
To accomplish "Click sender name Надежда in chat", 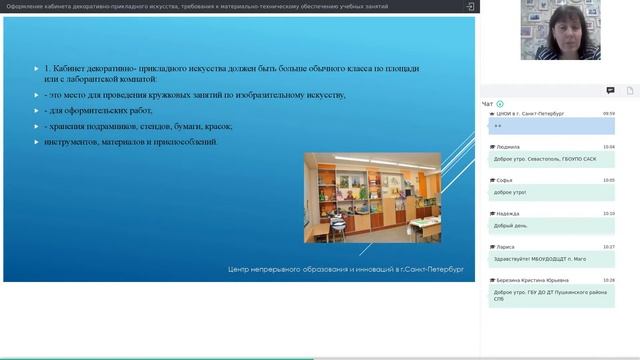I will tap(508, 214).
